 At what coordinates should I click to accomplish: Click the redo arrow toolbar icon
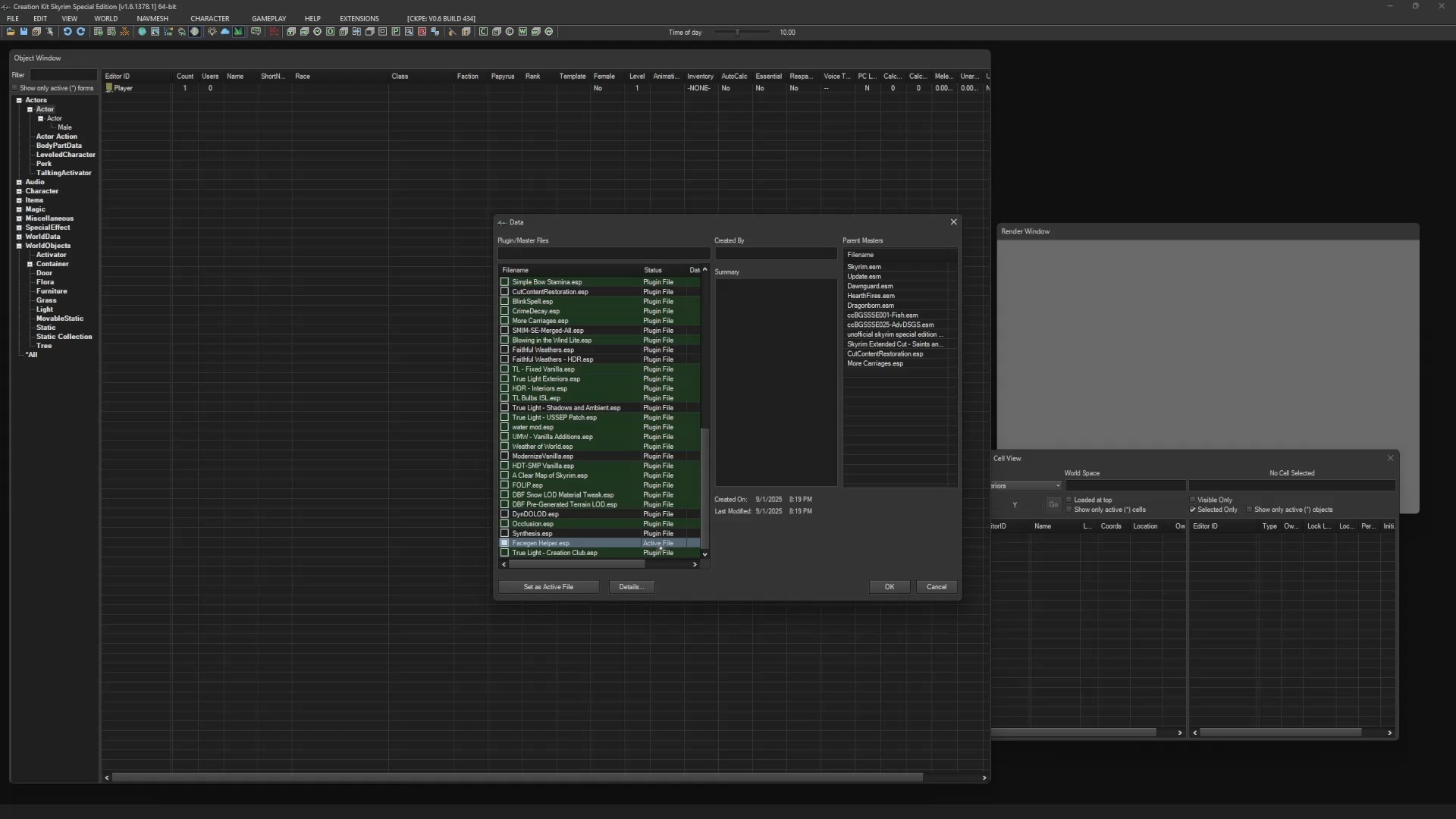click(80, 32)
